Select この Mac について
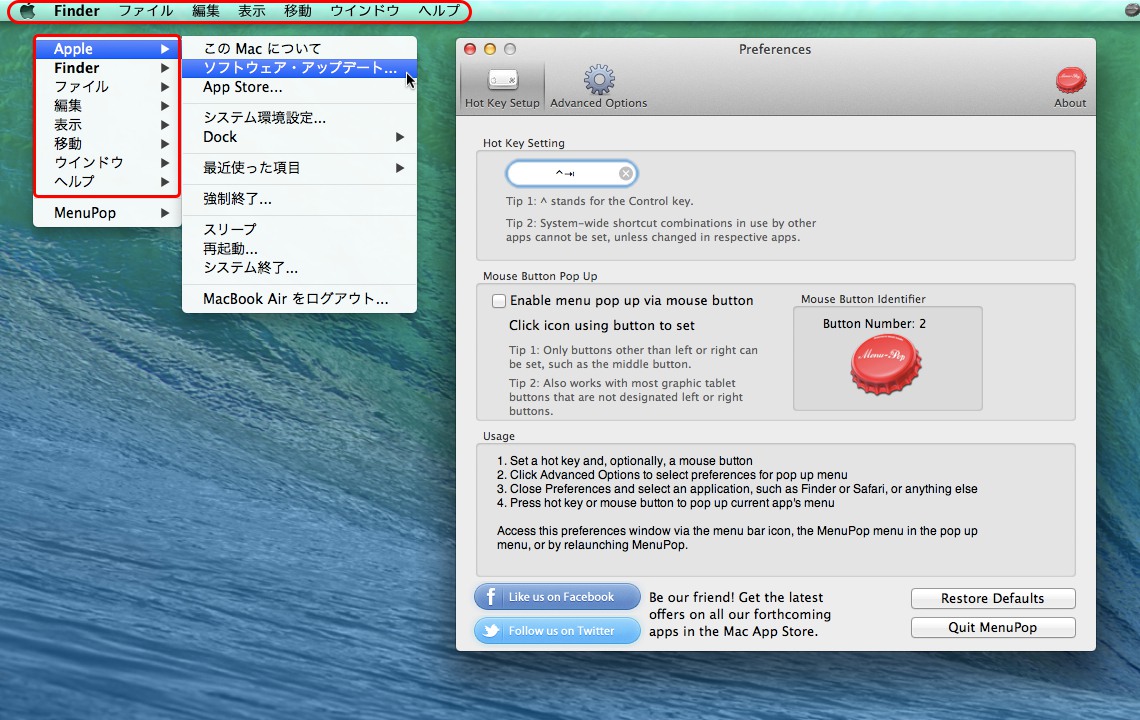Screen dimensions: 1140x720 click(x=299, y=49)
